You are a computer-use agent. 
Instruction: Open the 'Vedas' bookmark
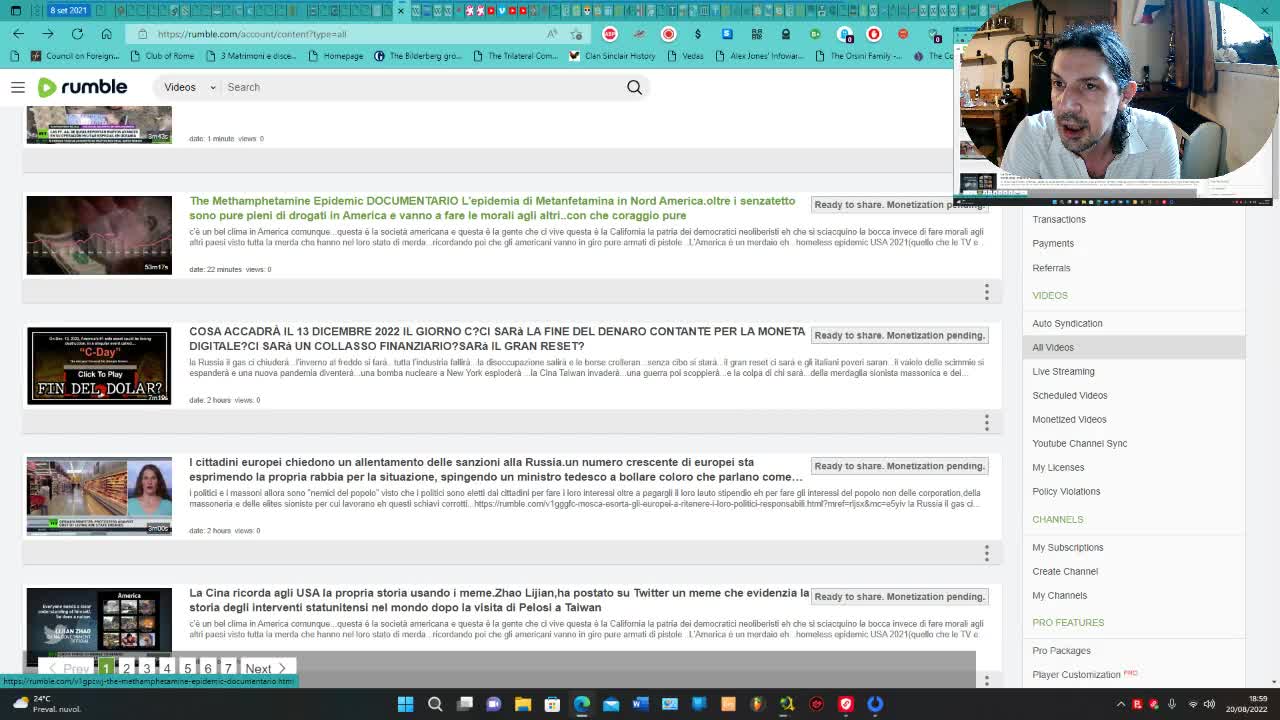(x=685, y=56)
